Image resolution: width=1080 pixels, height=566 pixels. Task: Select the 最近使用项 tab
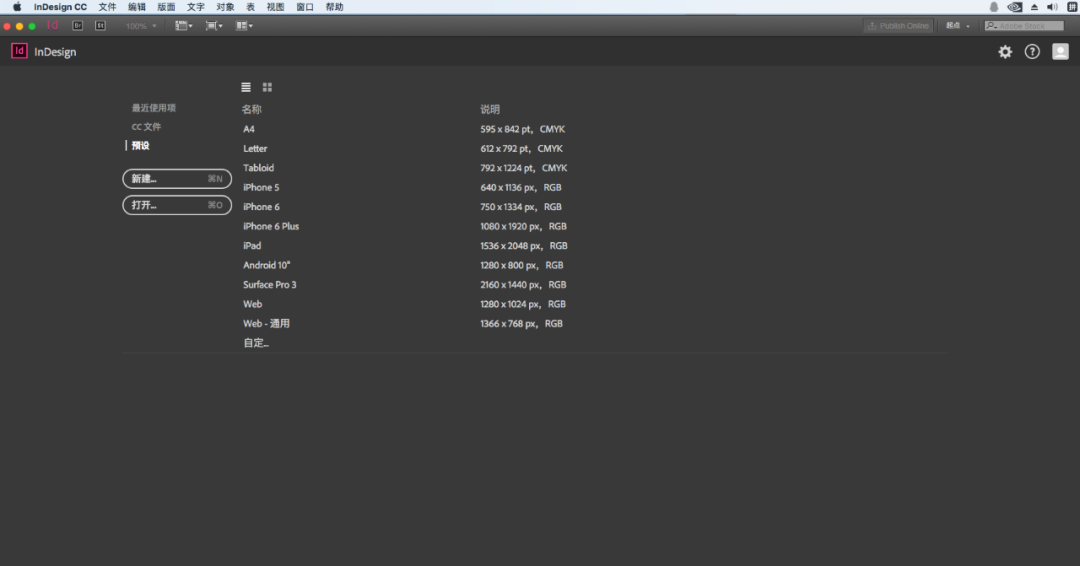click(154, 108)
